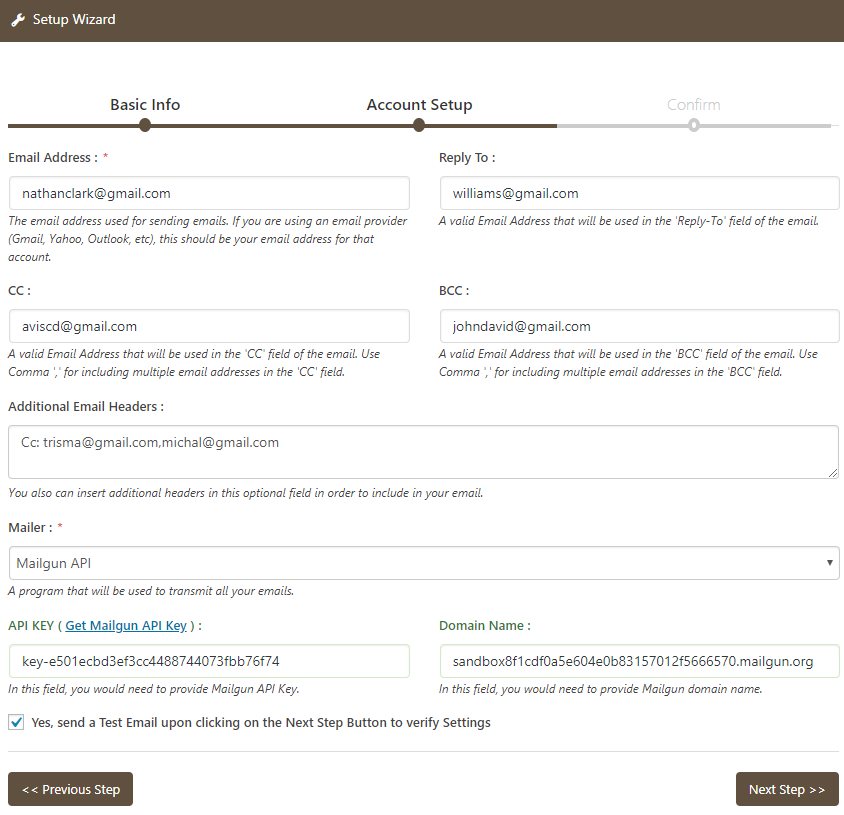Open the Mailer dropdown showing Mailgun API
This screenshot has height=815, width=844.
pos(423,563)
